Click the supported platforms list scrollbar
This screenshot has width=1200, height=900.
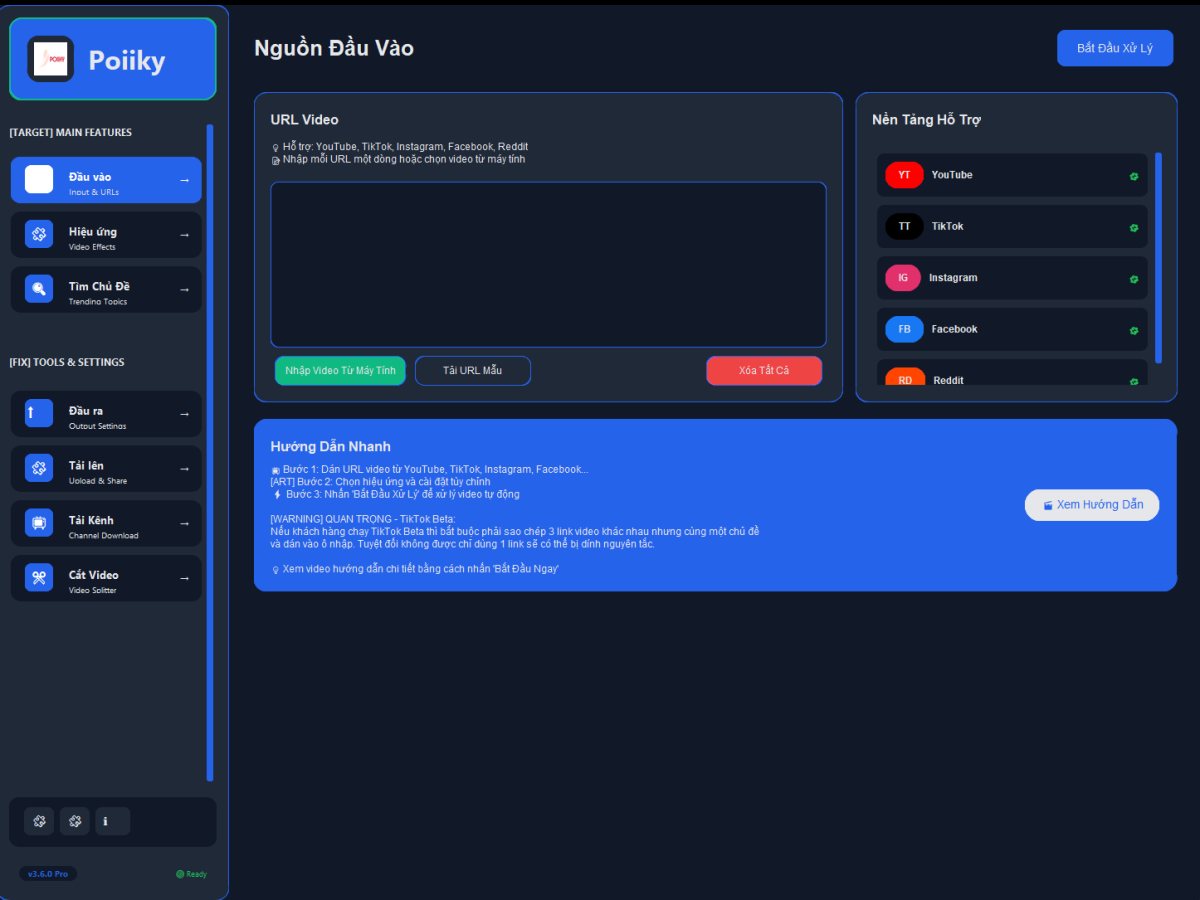pos(1158,257)
